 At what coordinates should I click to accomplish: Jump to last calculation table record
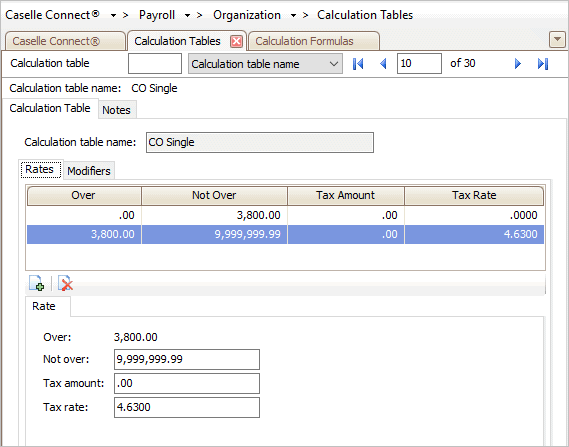coord(543,64)
